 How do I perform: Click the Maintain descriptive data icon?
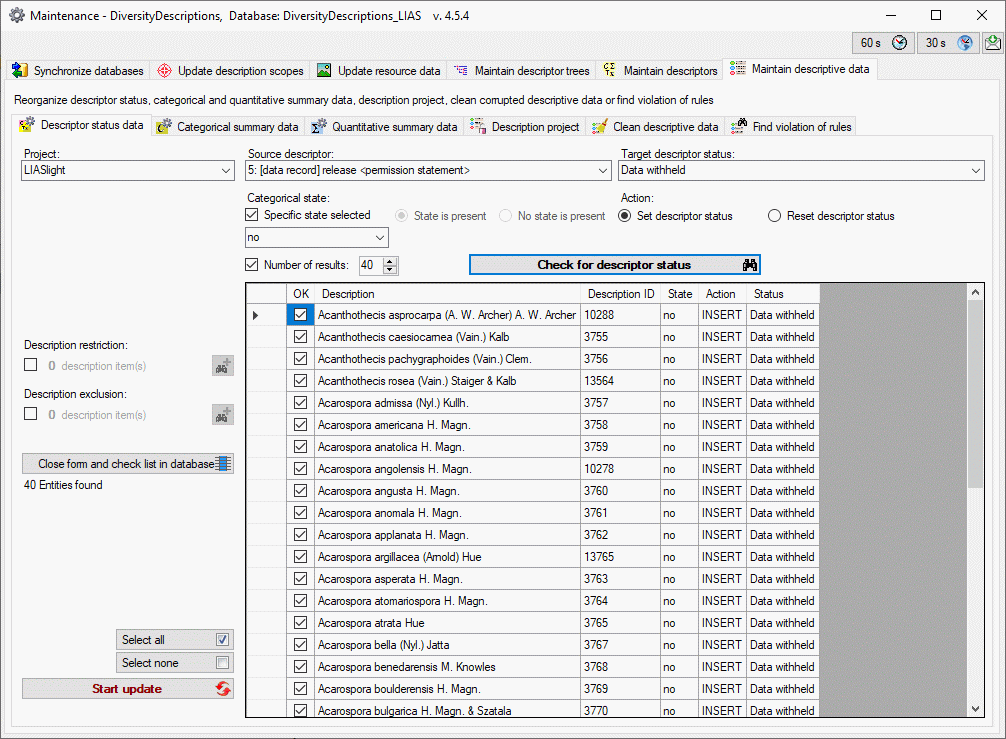(737, 68)
